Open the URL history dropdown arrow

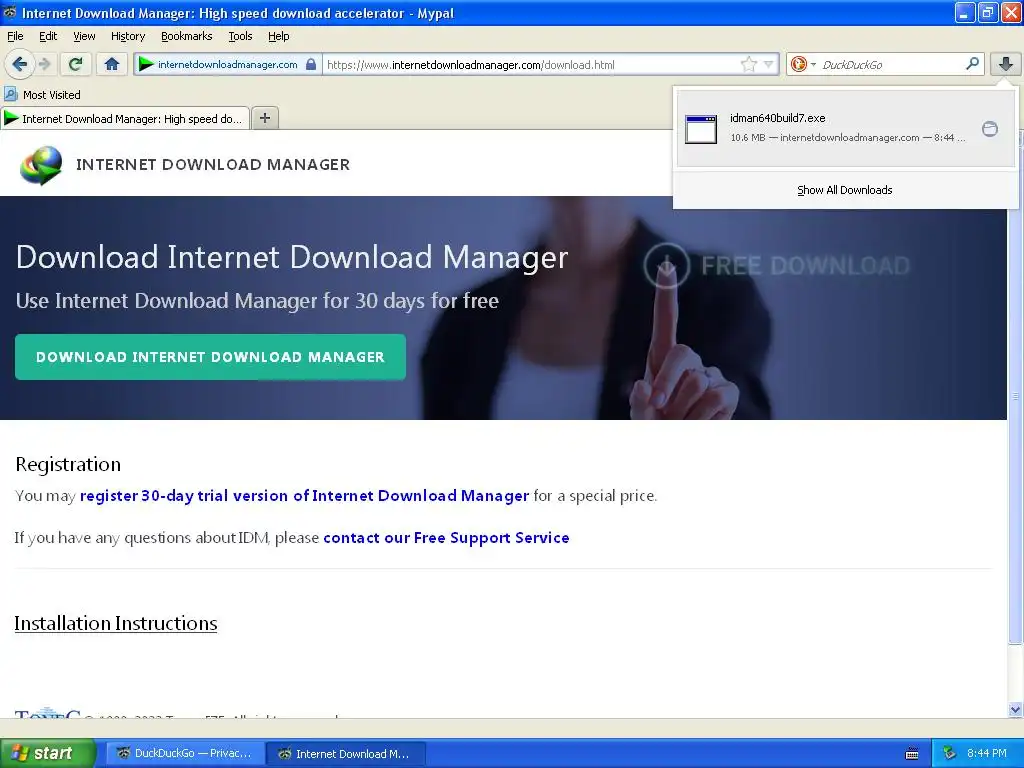coord(769,65)
